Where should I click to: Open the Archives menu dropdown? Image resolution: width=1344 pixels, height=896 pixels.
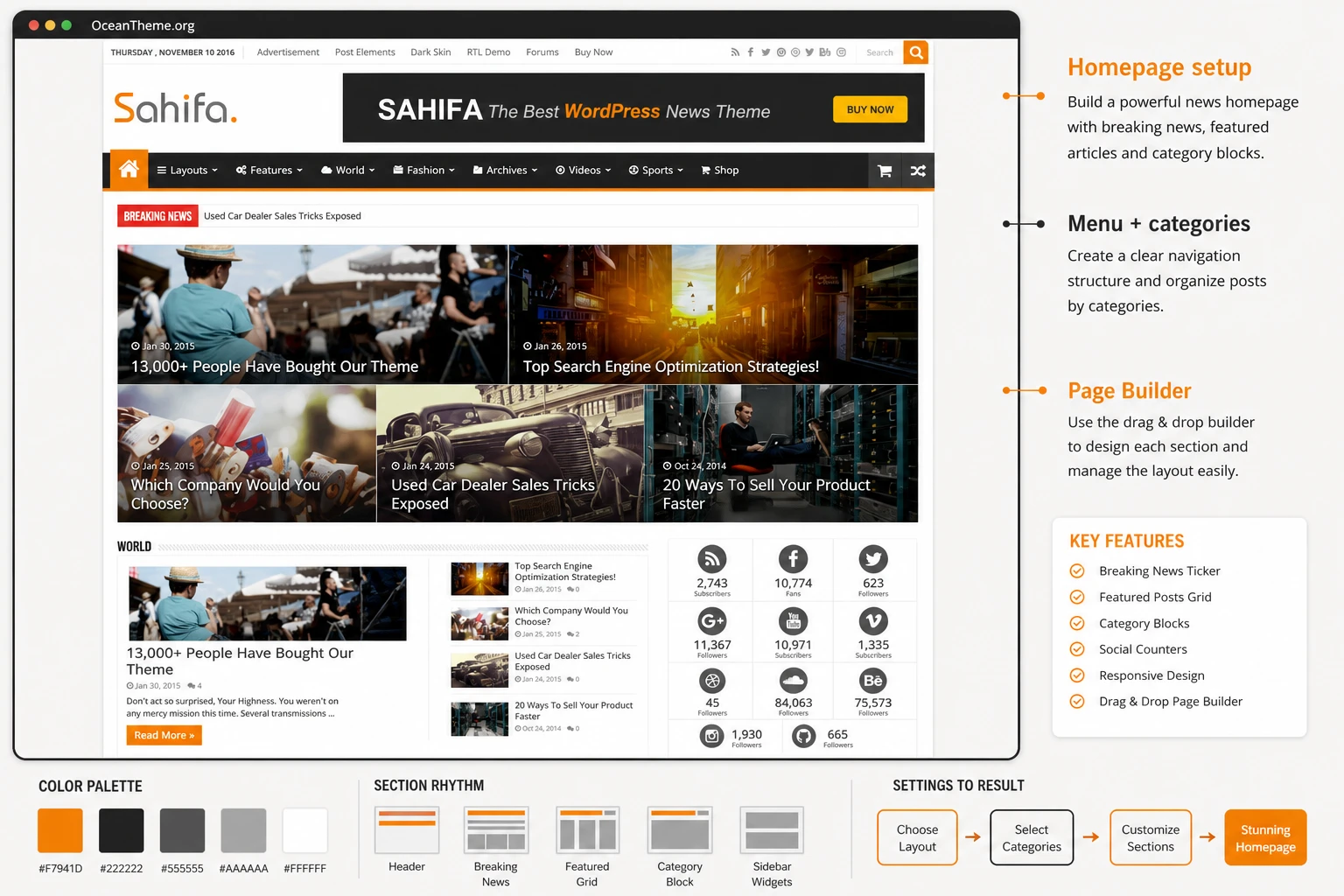506,171
